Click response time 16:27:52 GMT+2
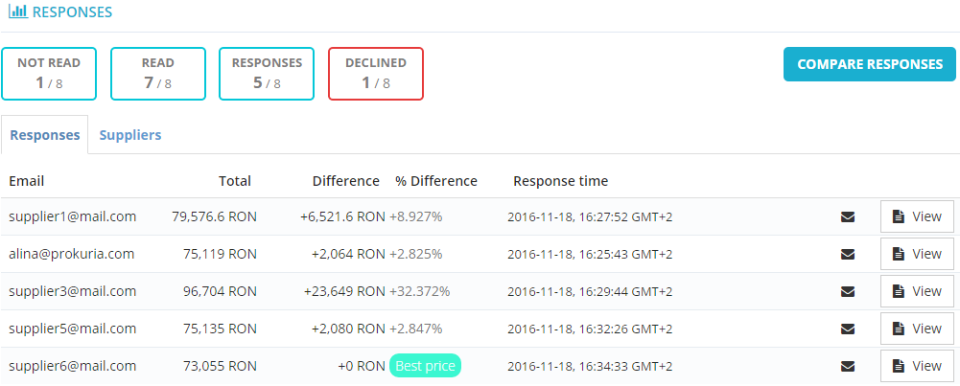 point(590,217)
